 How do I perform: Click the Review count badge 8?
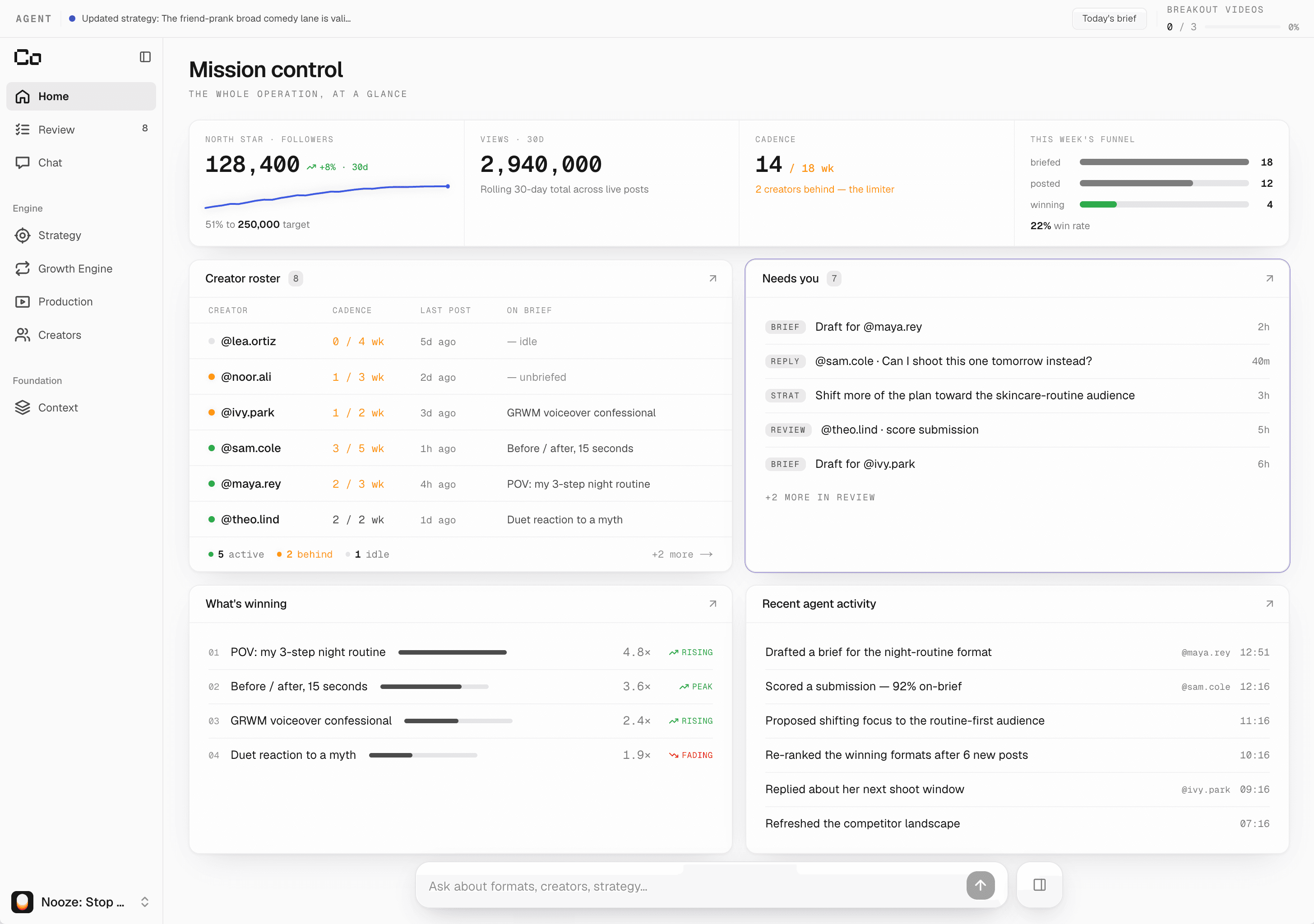pyautogui.click(x=145, y=128)
